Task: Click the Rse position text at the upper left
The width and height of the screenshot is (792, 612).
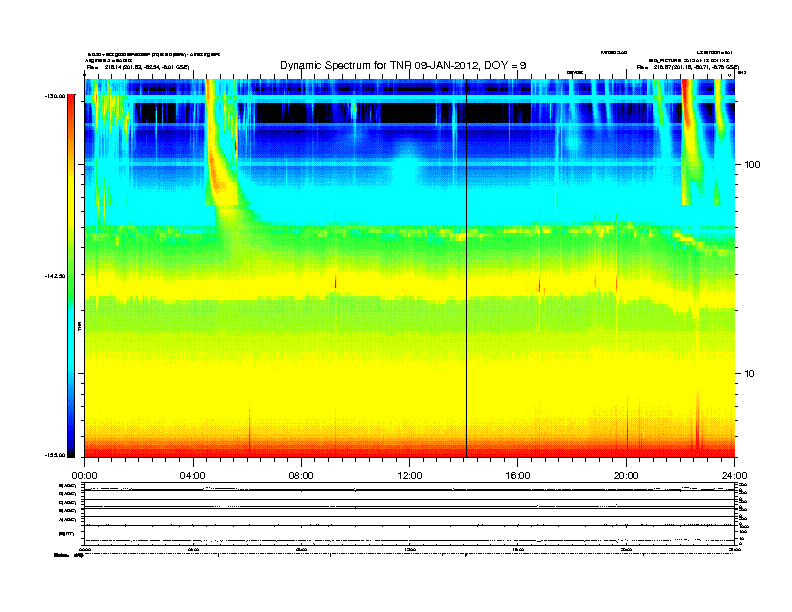Action: (138, 67)
